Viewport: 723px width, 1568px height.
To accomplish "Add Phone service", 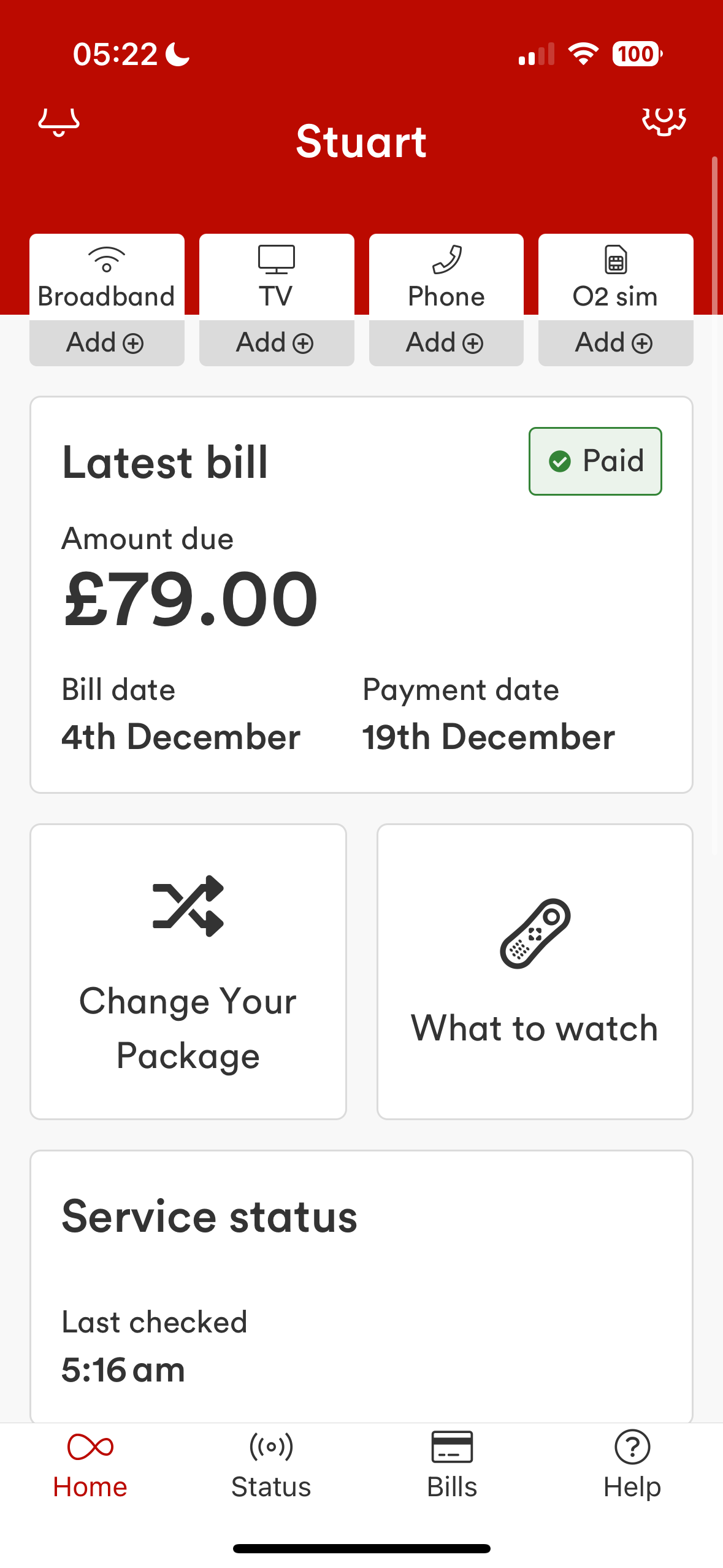I will pyautogui.click(x=446, y=343).
